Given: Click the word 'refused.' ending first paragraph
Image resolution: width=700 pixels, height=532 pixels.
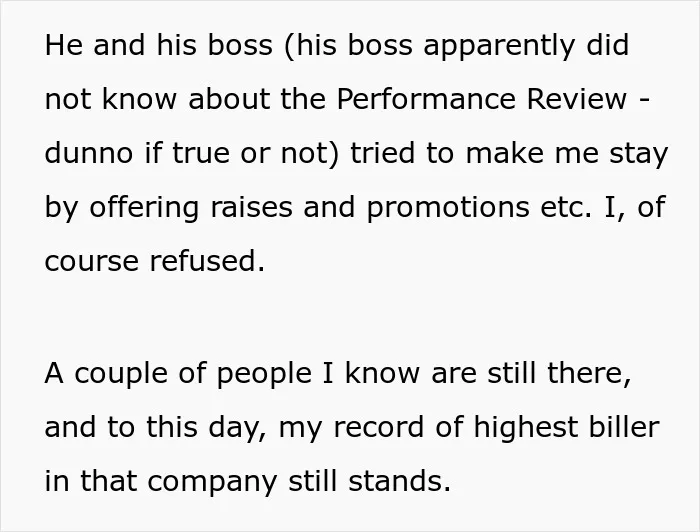Looking at the screenshot, I should pos(207,261).
